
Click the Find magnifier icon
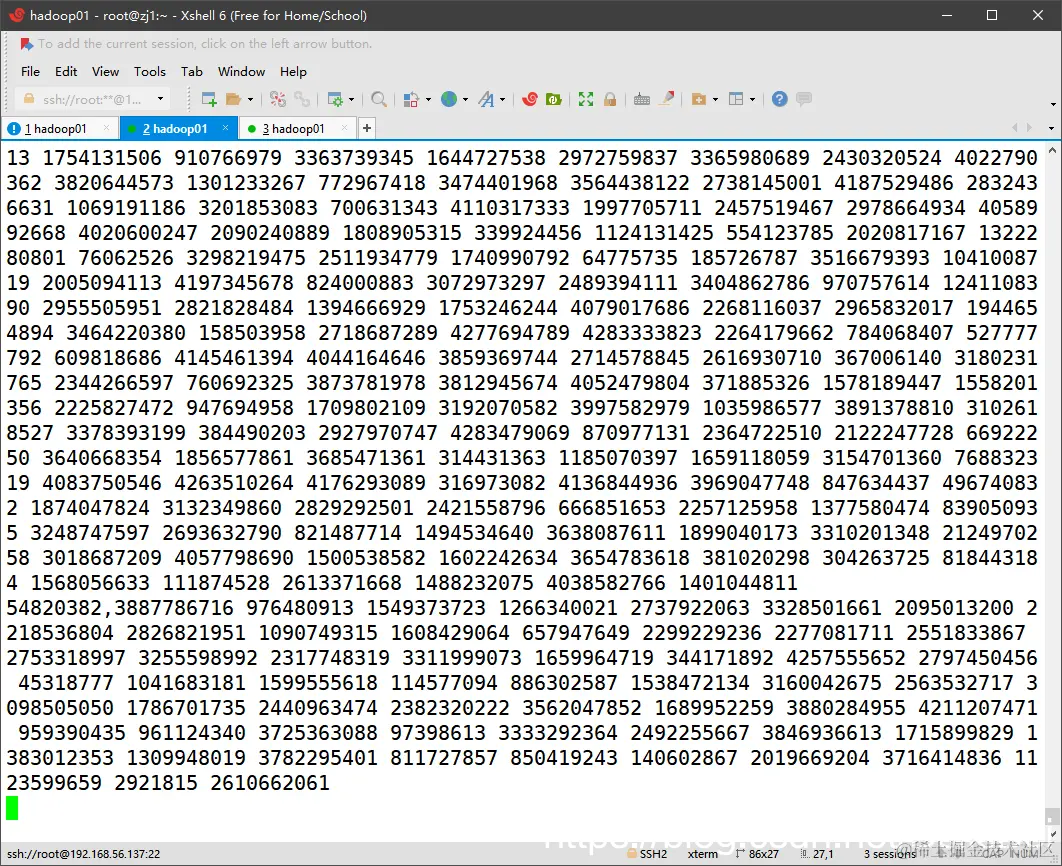tap(379, 100)
